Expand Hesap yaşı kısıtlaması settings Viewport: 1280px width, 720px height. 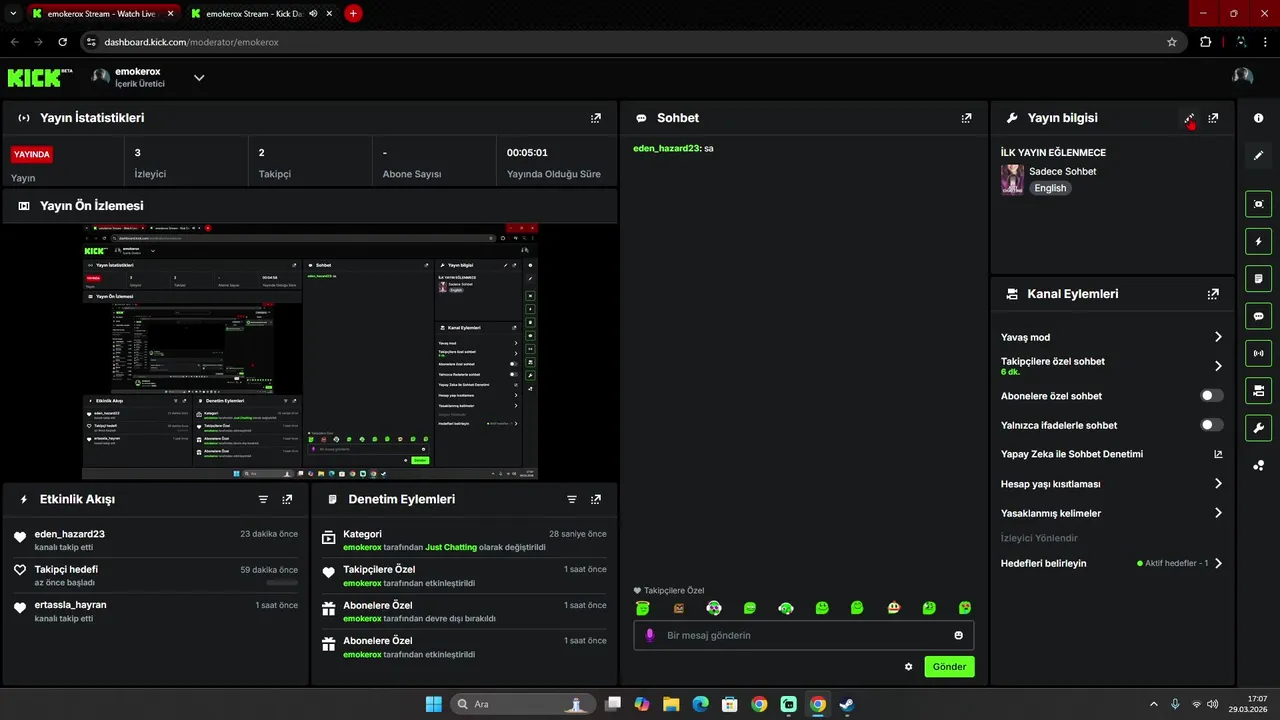click(x=1218, y=484)
